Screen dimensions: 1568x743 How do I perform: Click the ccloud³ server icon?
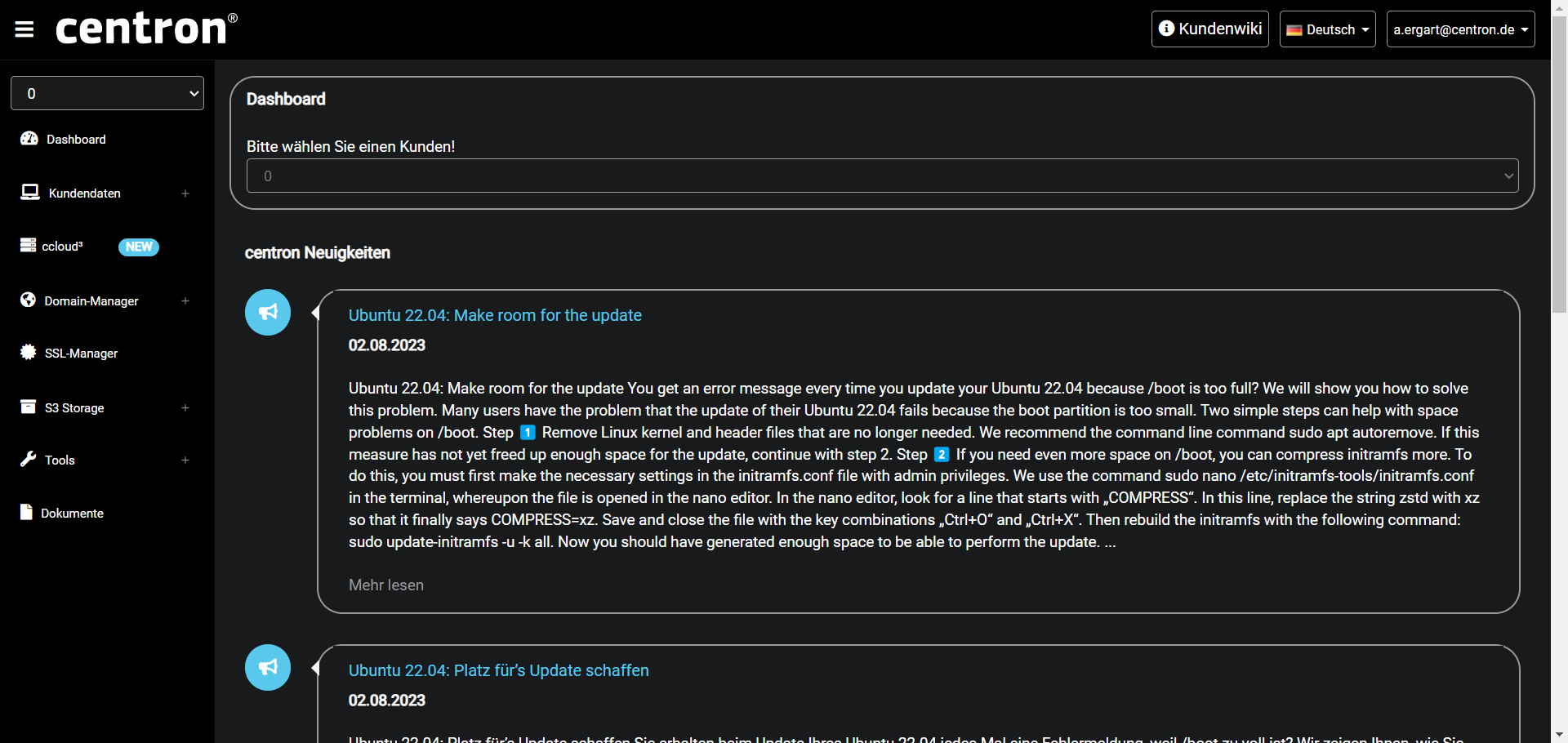(x=29, y=245)
